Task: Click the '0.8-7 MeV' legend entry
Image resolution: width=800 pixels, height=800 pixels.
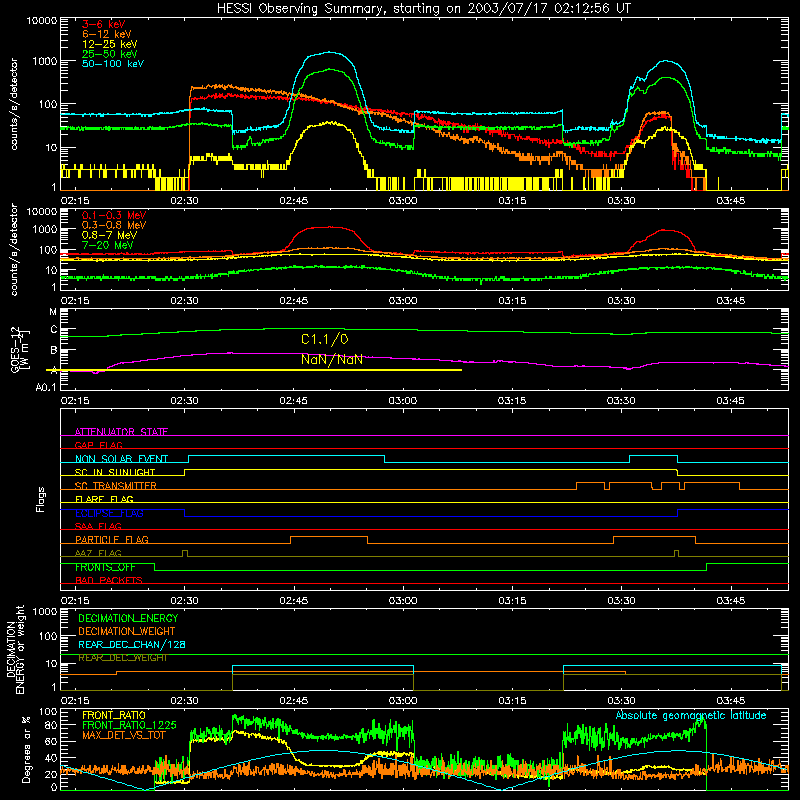Action: 109,235
